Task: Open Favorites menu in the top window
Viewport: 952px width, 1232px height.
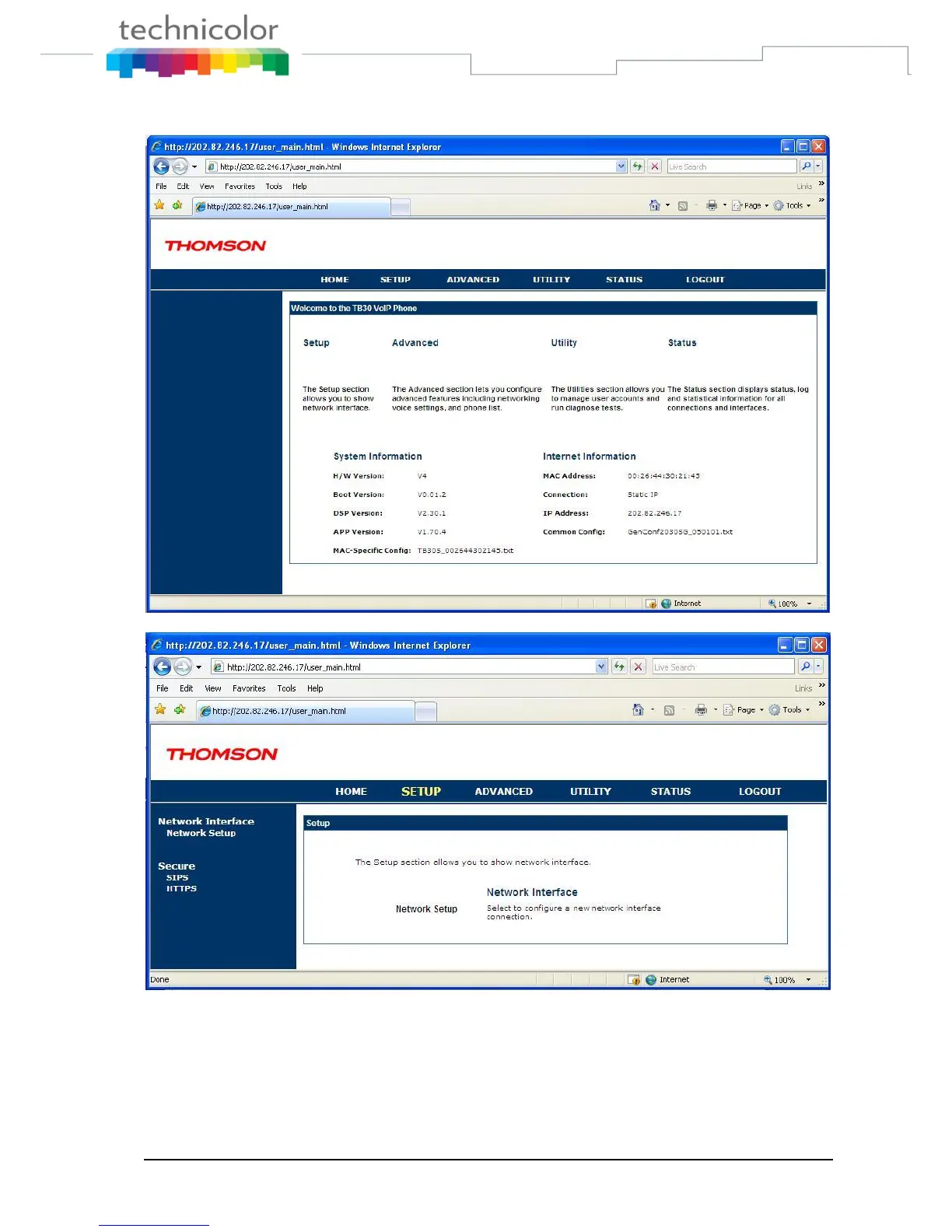Action: click(x=240, y=187)
